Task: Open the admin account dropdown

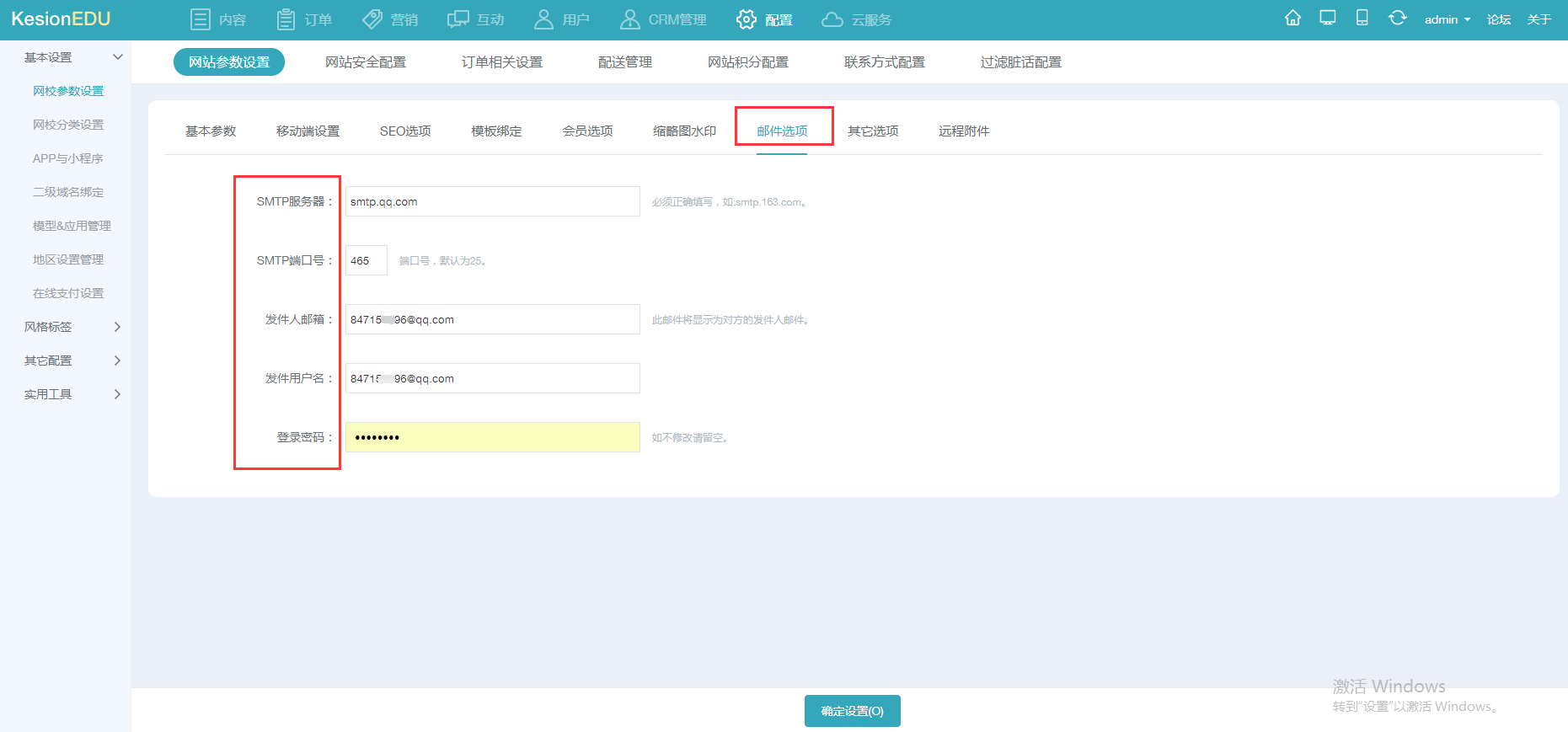Action: pos(1447,19)
